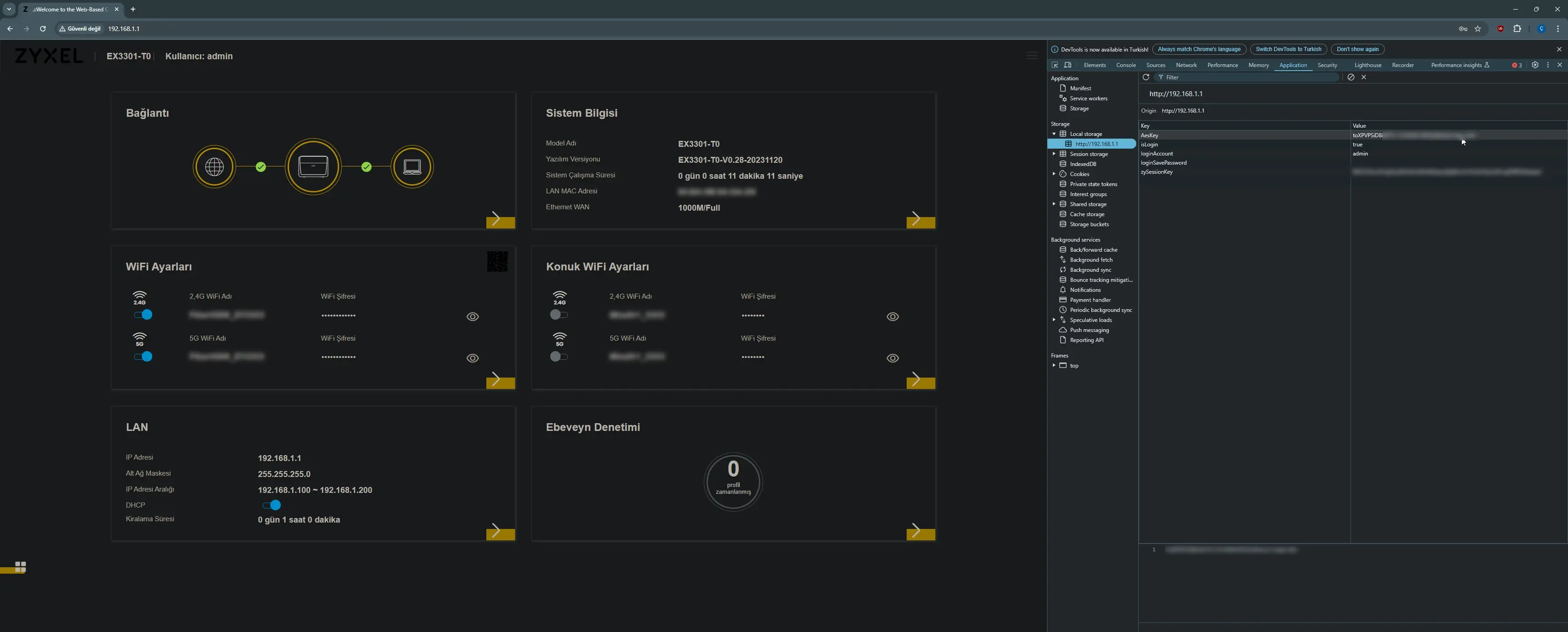This screenshot has height=632, width=1568.
Task: Click the internet globe icon in Bağlantı
Action: coord(214,167)
